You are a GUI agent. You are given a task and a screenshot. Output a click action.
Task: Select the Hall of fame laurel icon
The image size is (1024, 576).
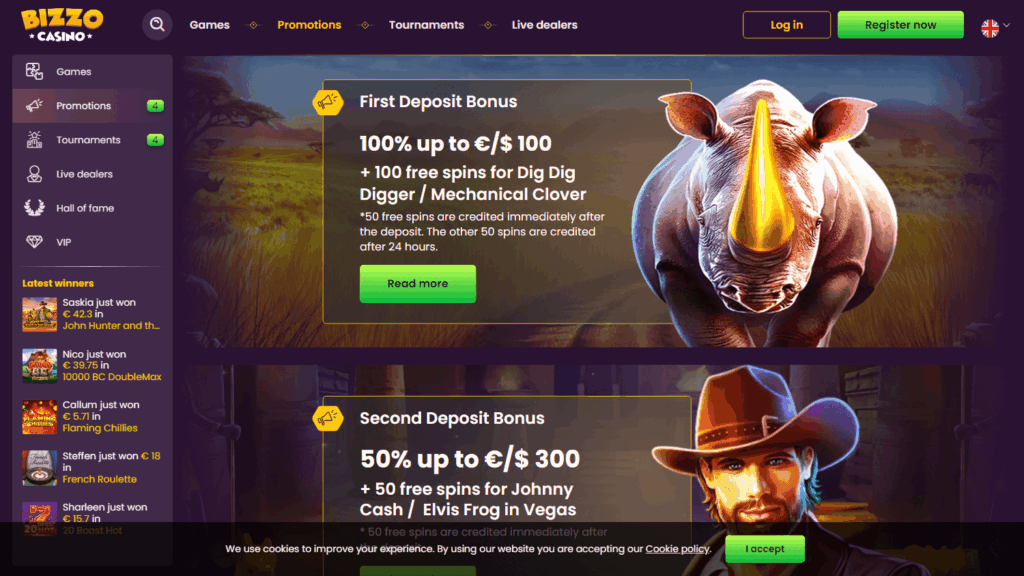click(34, 208)
